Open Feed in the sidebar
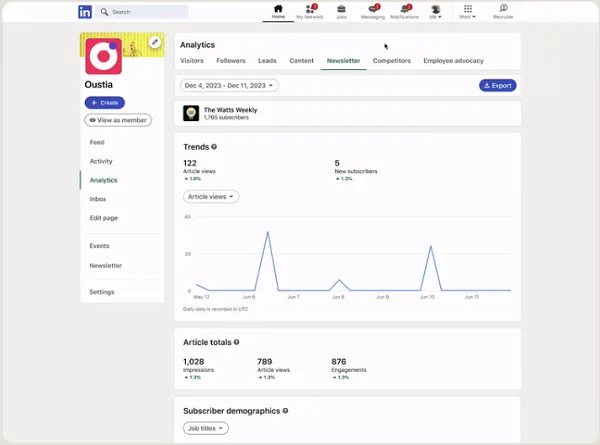 point(97,142)
